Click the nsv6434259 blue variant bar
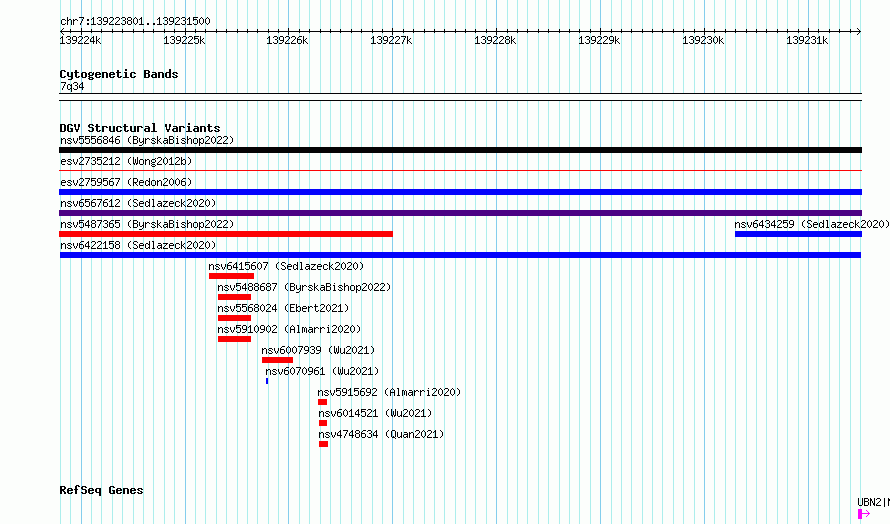The image size is (890, 524). [798, 234]
